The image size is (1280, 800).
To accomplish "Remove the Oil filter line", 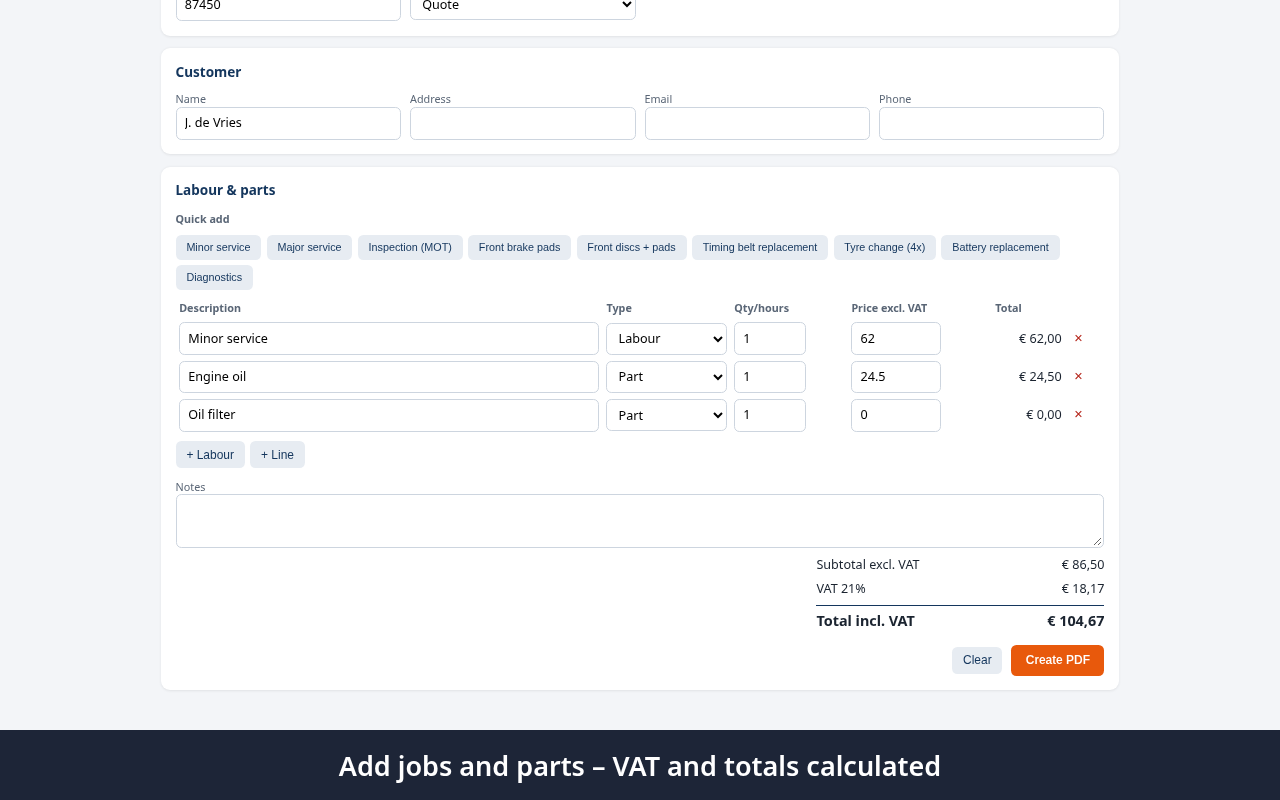I will [1078, 414].
